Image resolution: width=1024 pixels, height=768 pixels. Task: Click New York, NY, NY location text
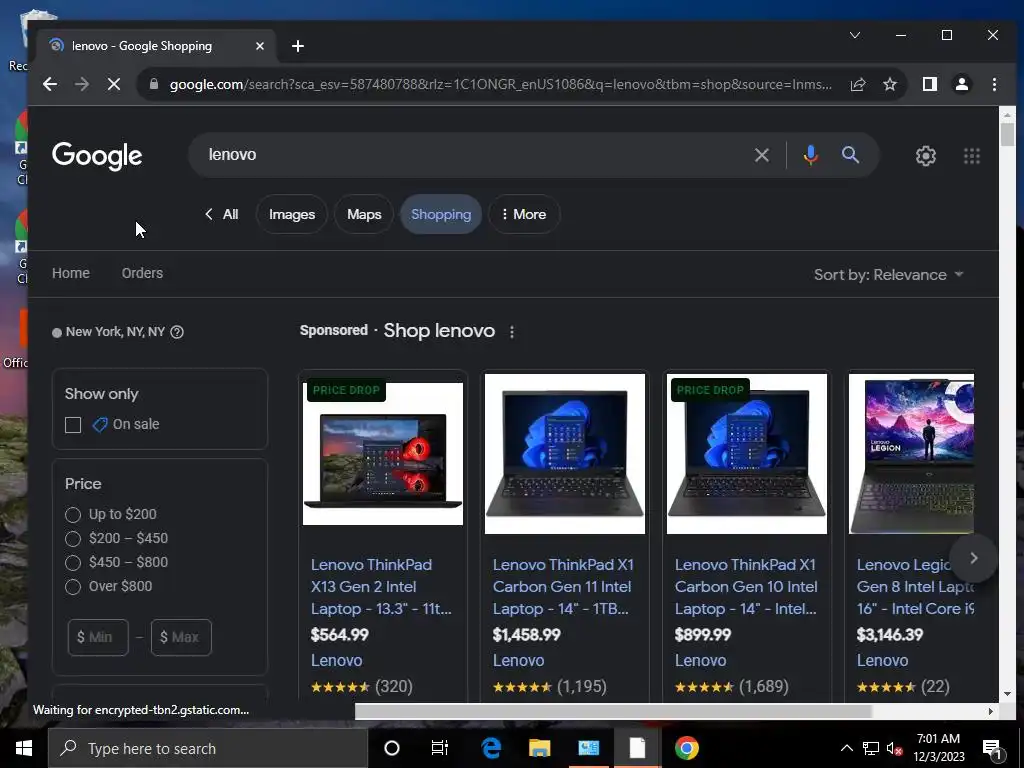click(115, 332)
